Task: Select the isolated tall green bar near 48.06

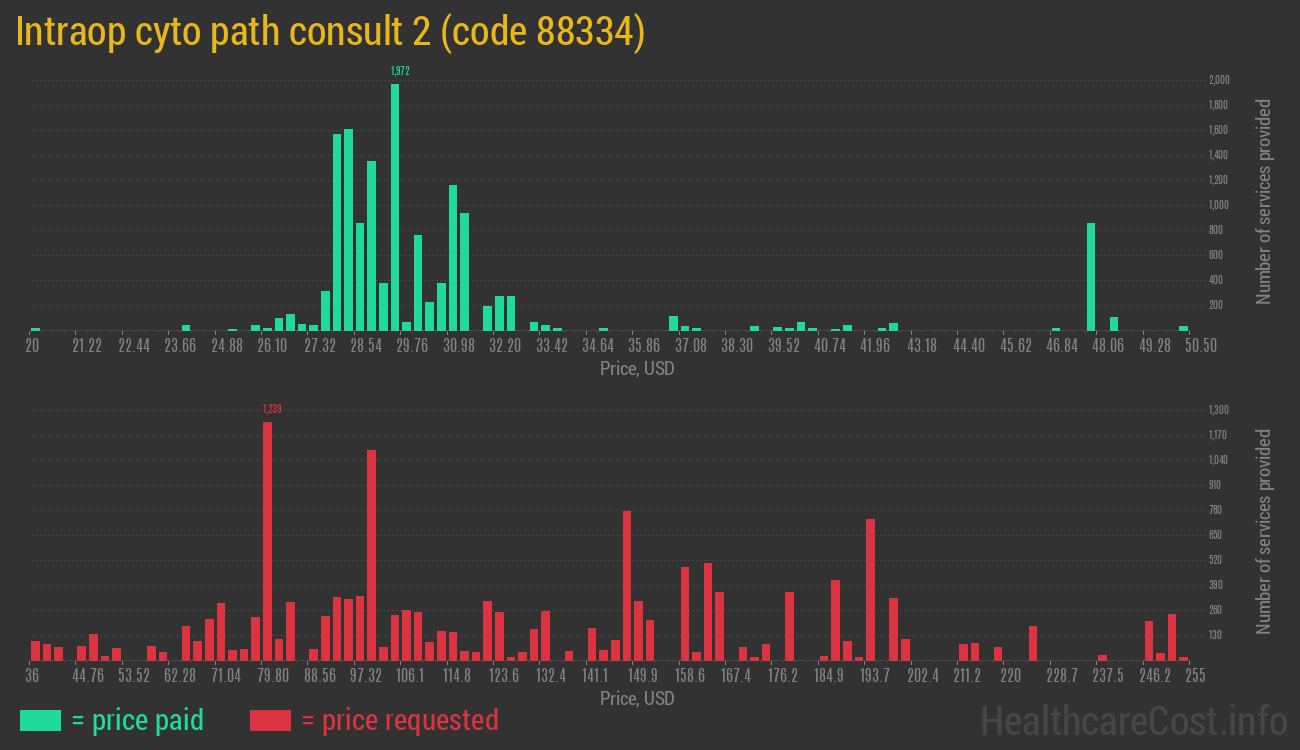Action: point(1091,276)
